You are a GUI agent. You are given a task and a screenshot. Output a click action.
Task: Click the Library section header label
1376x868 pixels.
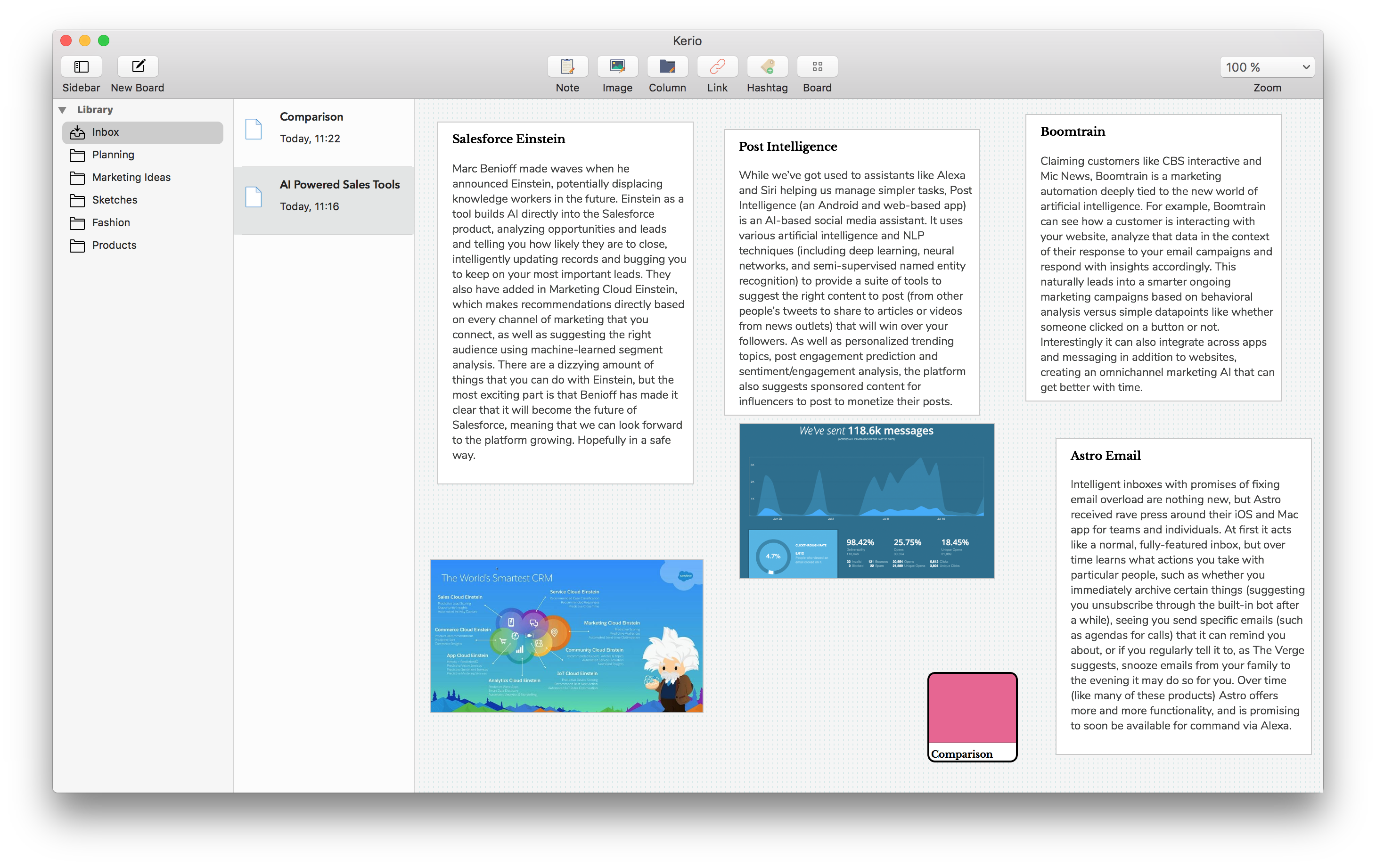(x=95, y=110)
